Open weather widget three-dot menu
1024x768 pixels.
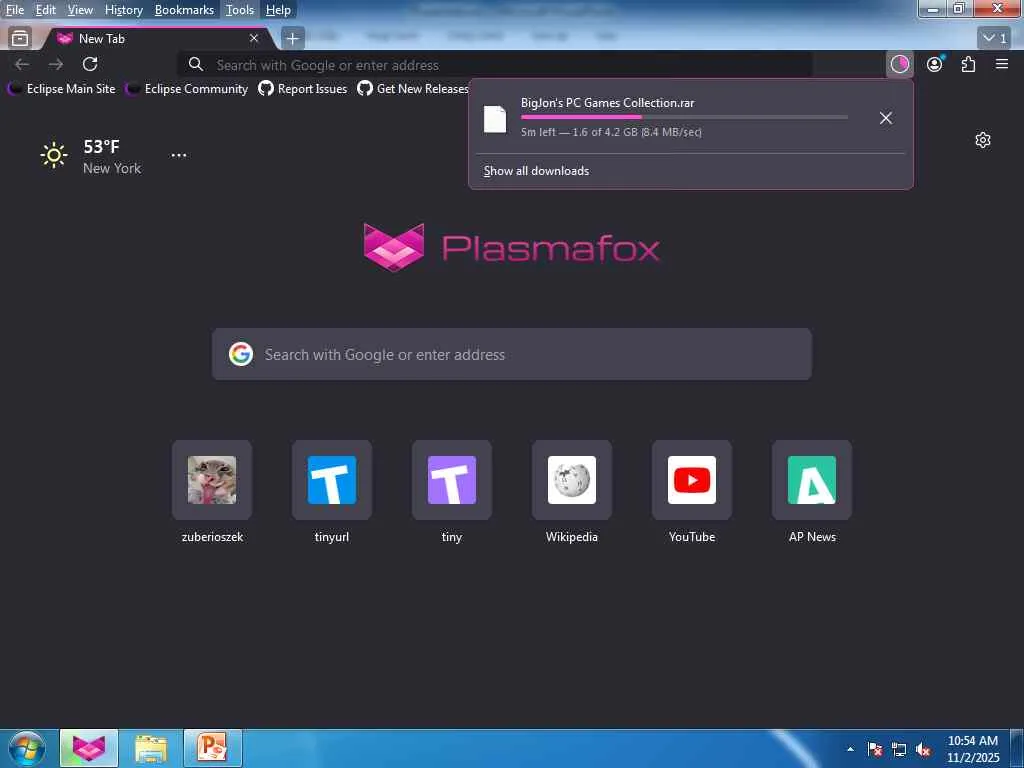pyautogui.click(x=179, y=155)
